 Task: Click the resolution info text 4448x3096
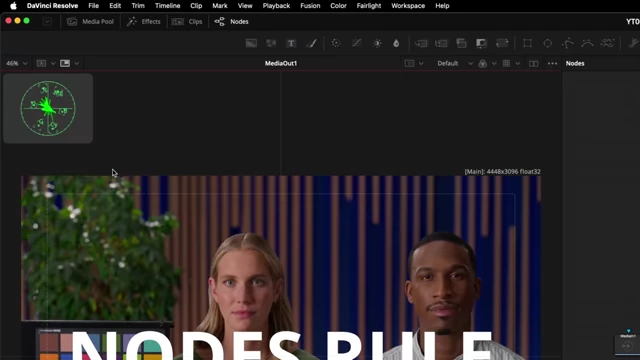coord(502,171)
